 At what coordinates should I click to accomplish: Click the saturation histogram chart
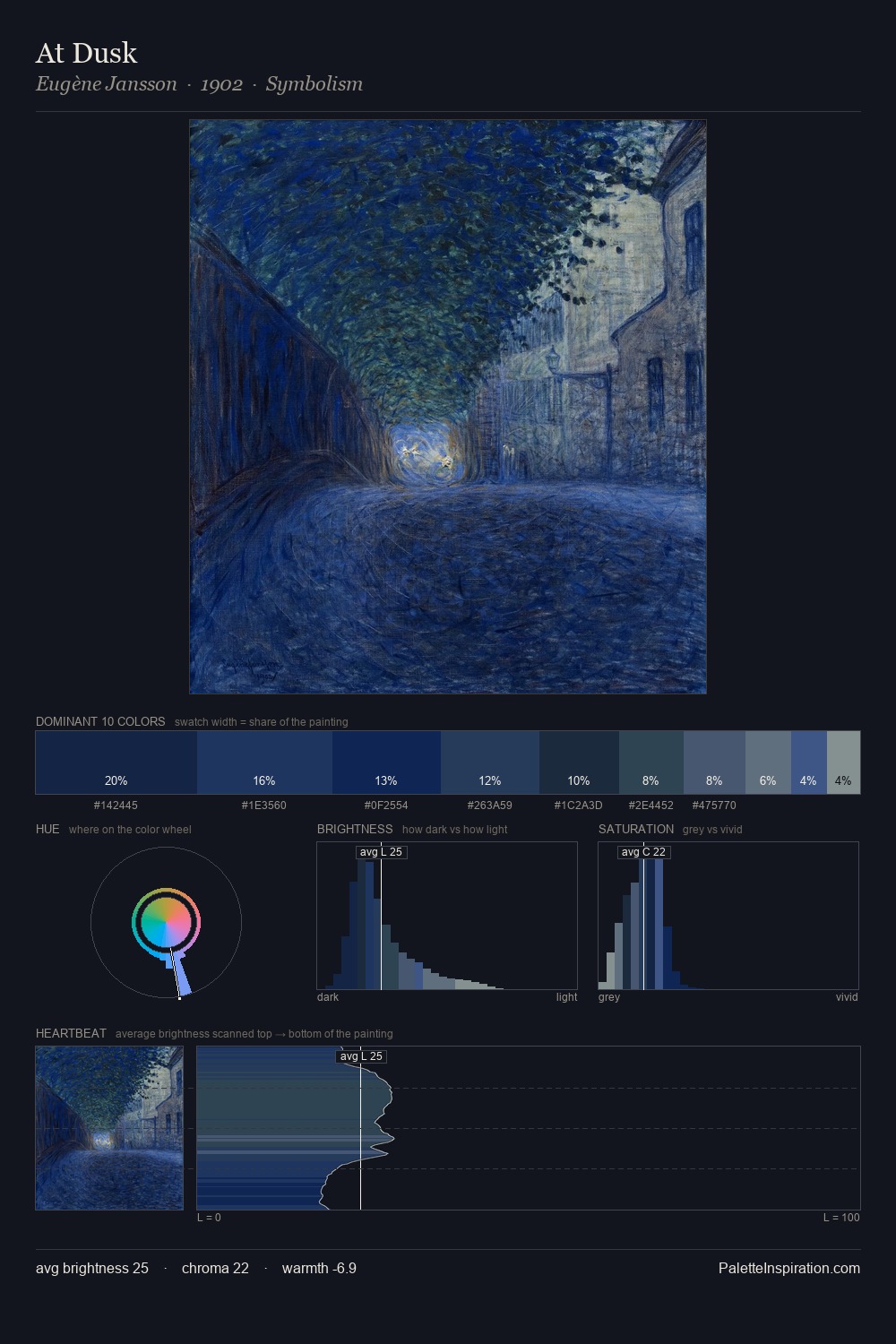[x=728, y=916]
